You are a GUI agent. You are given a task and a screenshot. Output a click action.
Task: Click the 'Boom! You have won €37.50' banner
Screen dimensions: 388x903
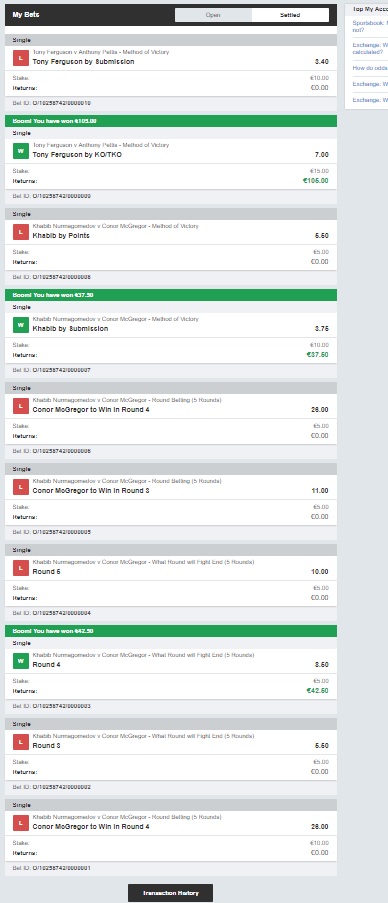pyautogui.click(x=171, y=295)
